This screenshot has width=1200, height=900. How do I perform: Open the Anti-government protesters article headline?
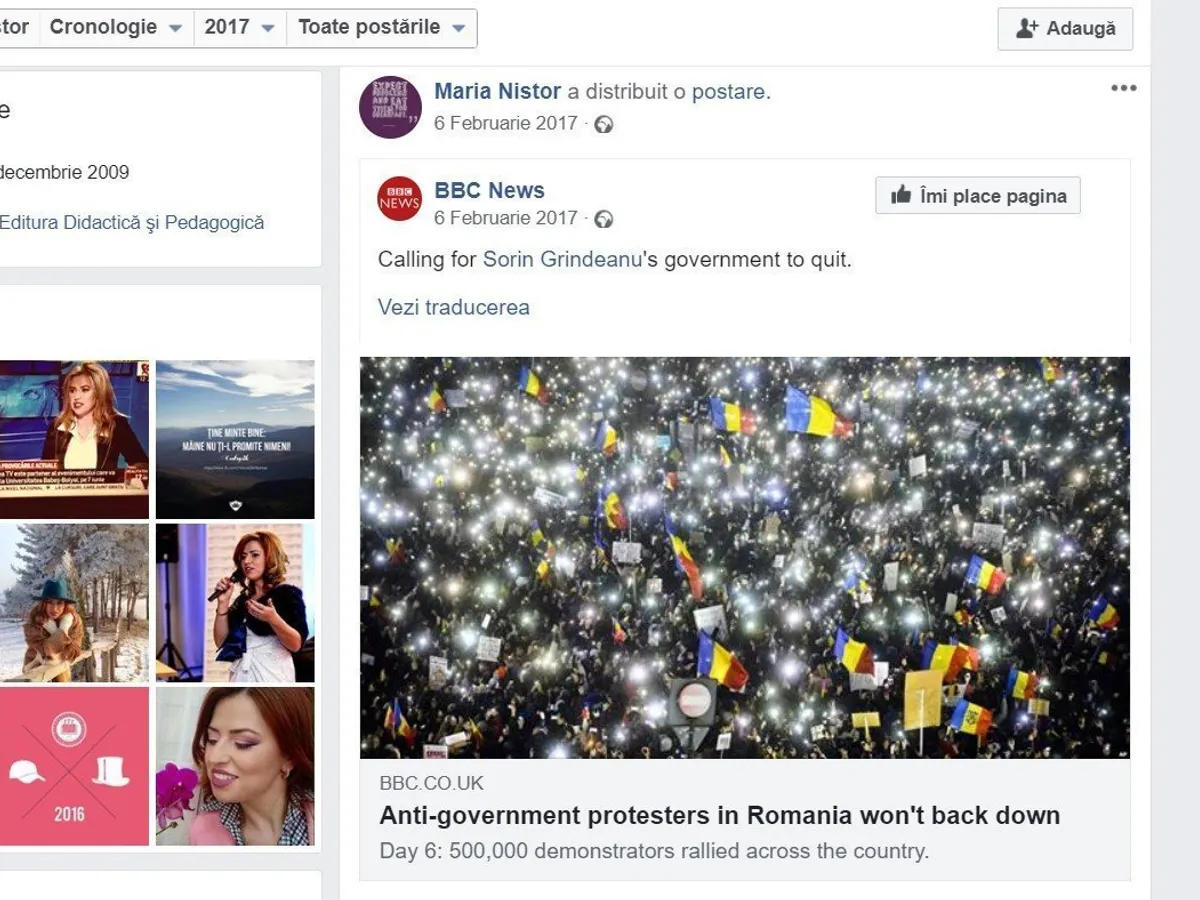click(719, 815)
